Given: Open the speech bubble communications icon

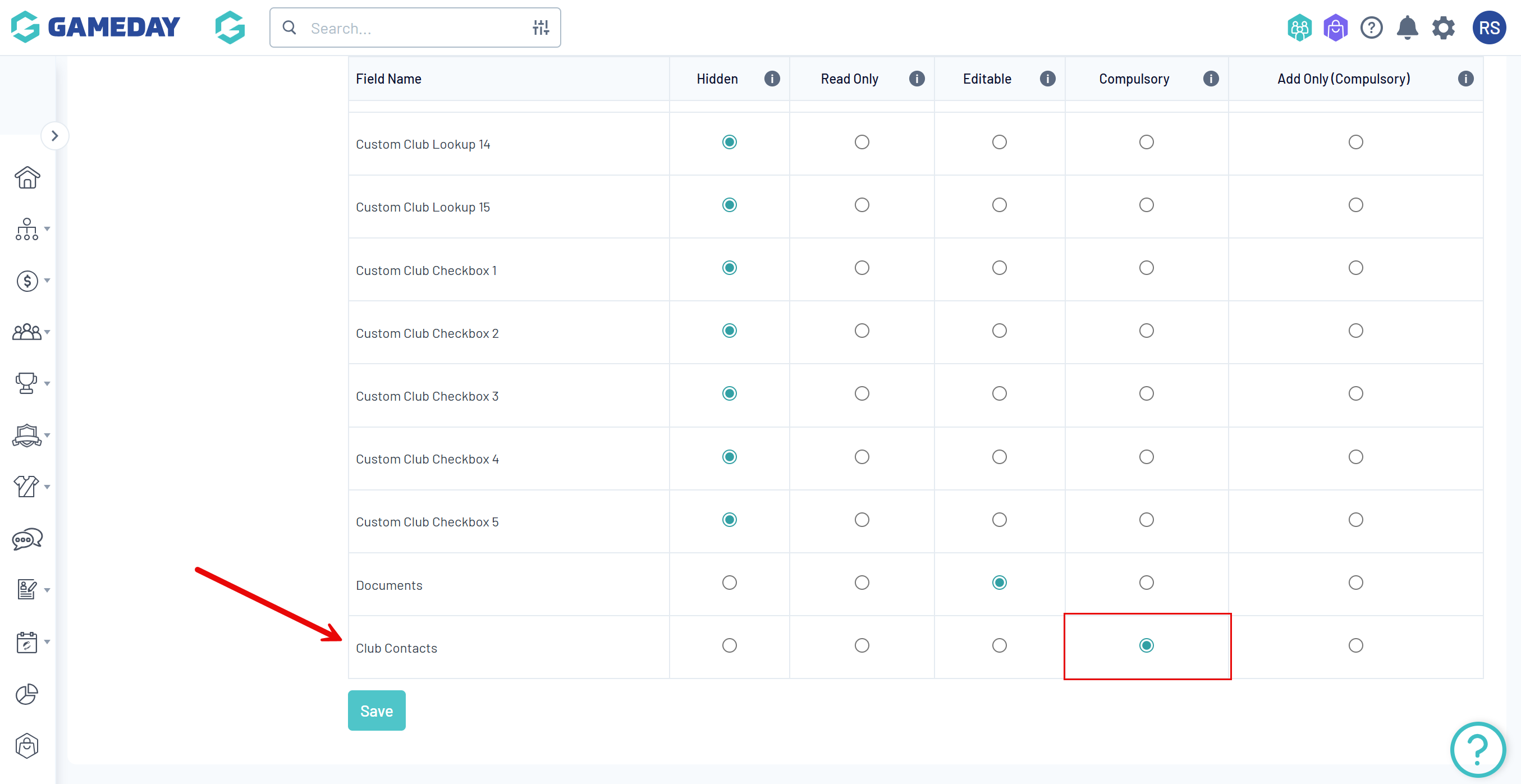Looking at the screenshot, I should 27,538.
